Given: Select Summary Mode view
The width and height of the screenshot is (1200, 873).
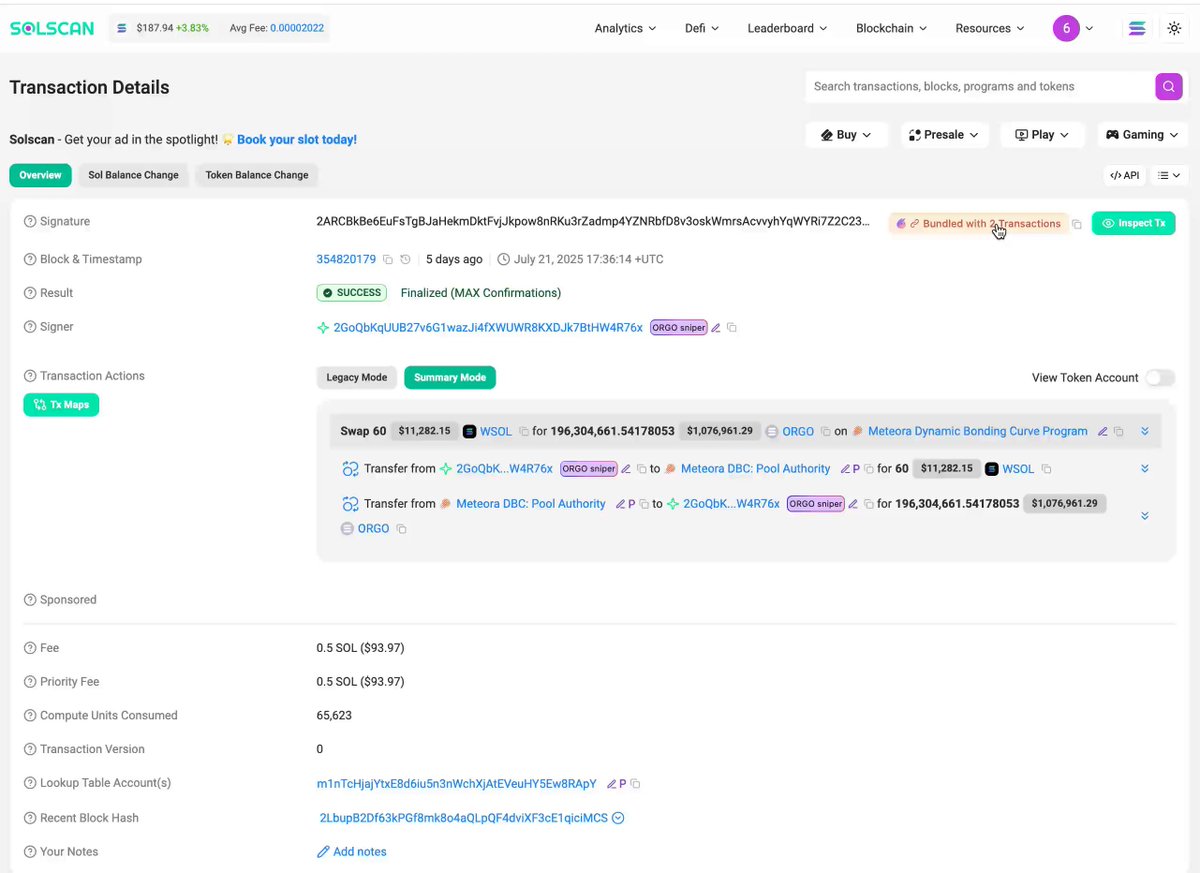Looking at the screenshot, I should pyautogui.click(x=450, y=378).
